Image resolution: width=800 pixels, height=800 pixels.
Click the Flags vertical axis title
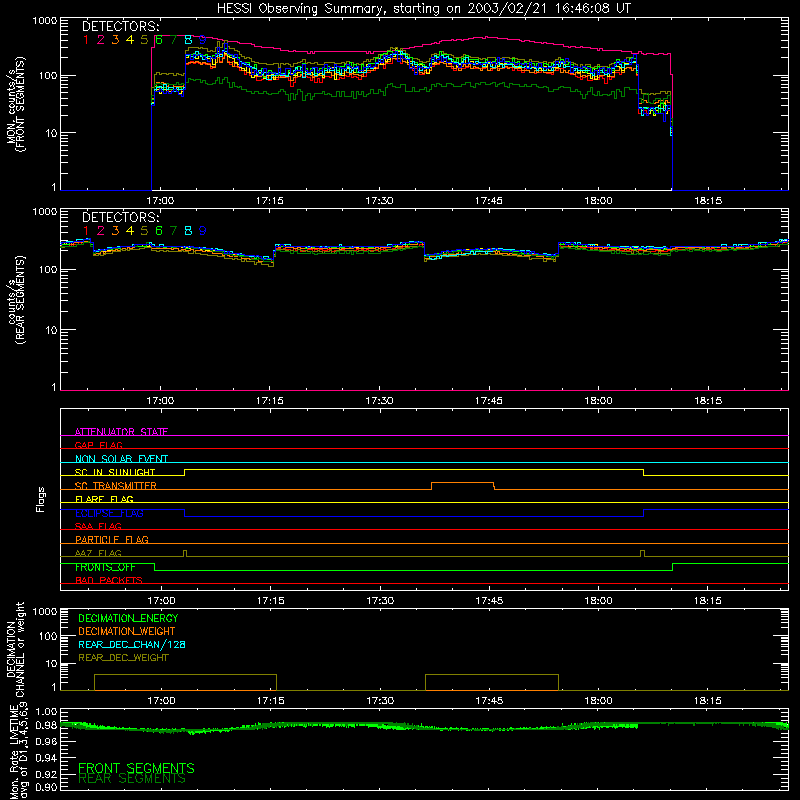tap(41, 499)
